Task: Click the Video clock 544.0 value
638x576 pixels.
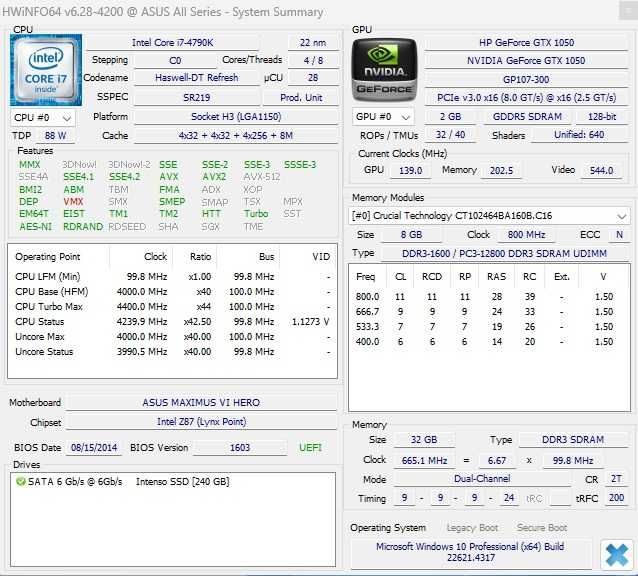Action: pyautogui.click(x=601, y=170)
